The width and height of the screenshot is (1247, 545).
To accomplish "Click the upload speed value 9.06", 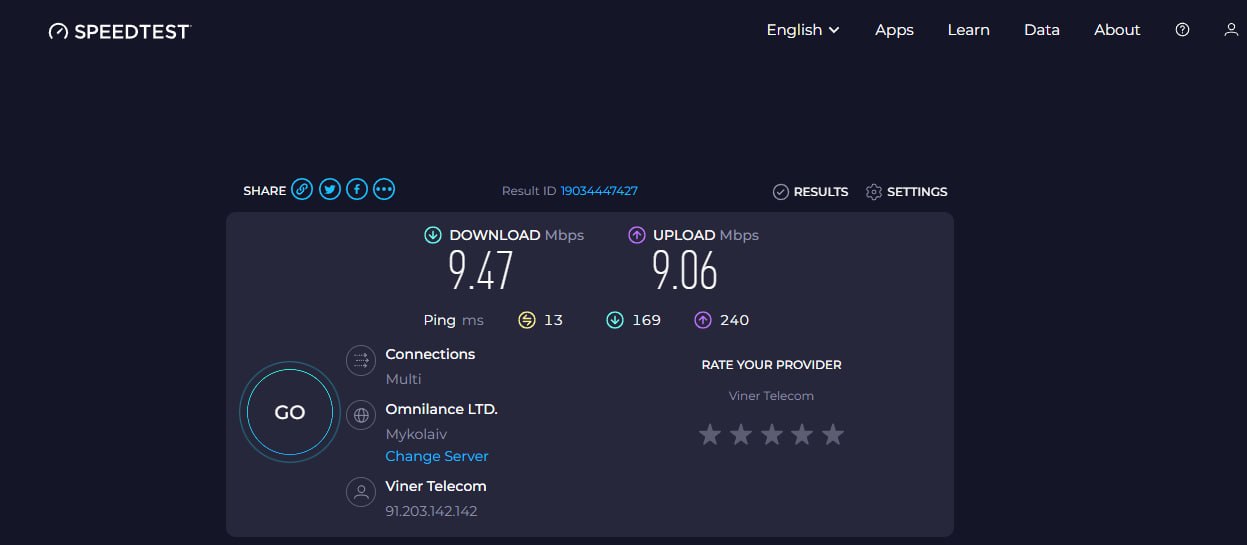I will coord(685,271).
